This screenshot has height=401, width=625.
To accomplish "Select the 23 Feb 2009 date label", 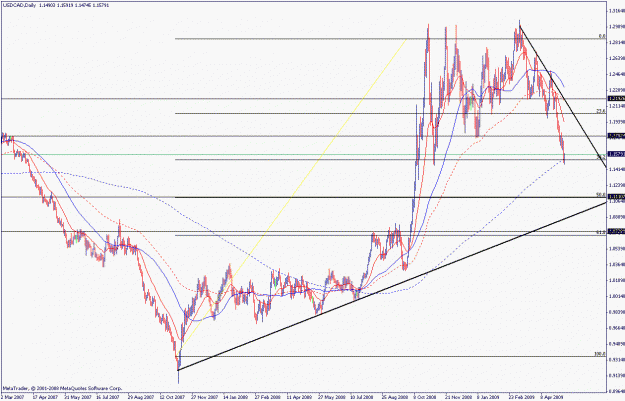I will (522, 397).
